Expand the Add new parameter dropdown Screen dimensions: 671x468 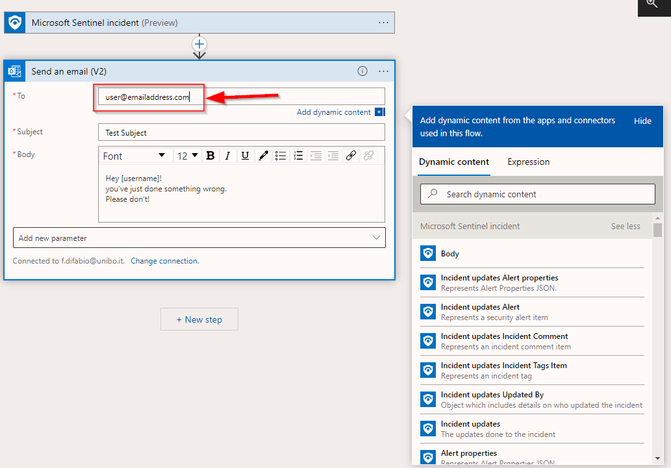(x=199, y=238)
